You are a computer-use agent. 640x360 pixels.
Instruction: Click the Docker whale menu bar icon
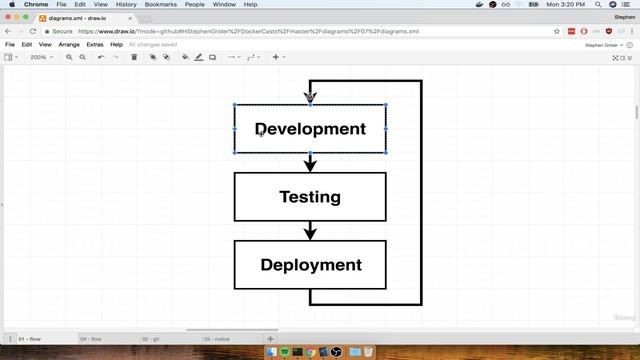[480, 4]
